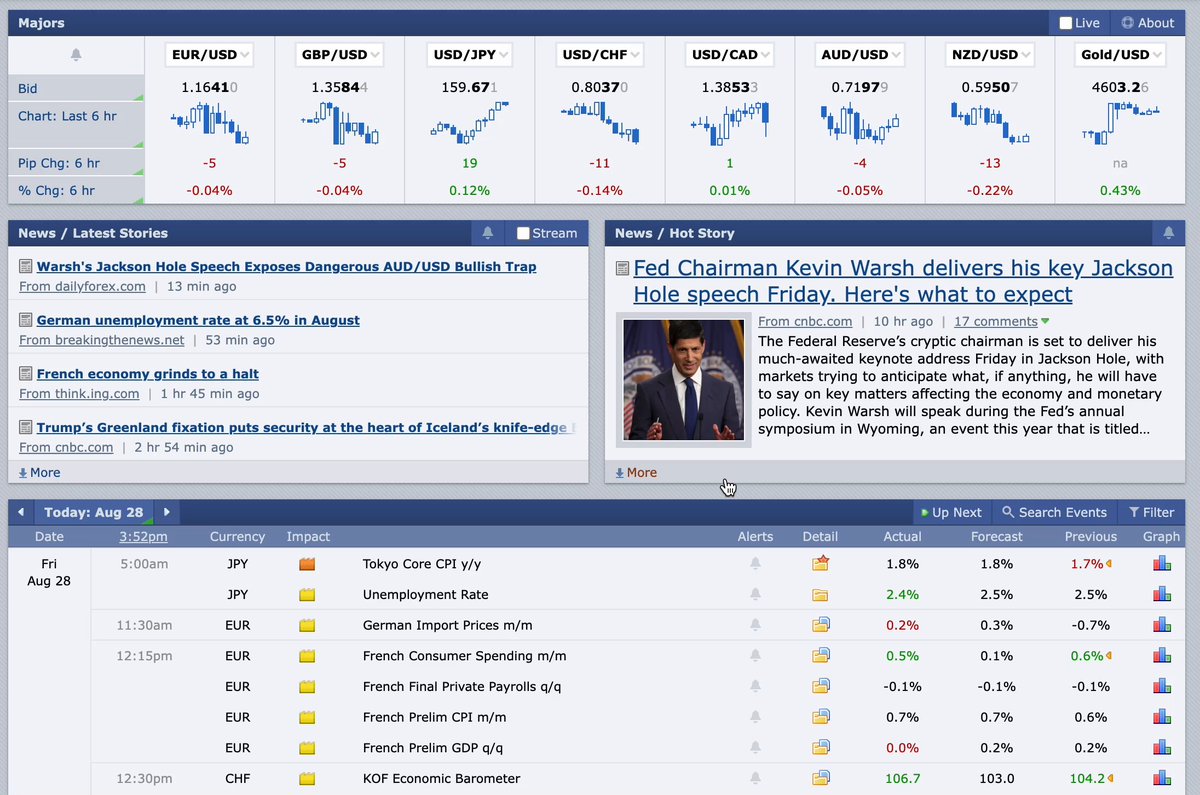Set an alert for French Prelim GDP q/q
This screenshot has width=1200, height=795.
click(755, 748)
